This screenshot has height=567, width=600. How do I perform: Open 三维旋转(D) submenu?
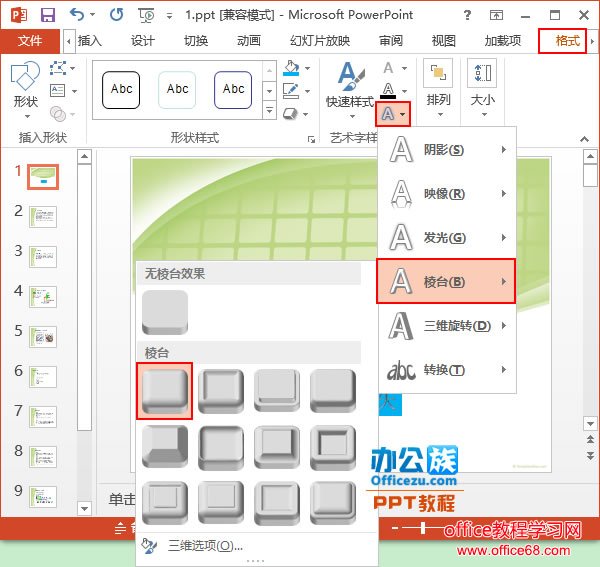point(447,326)
